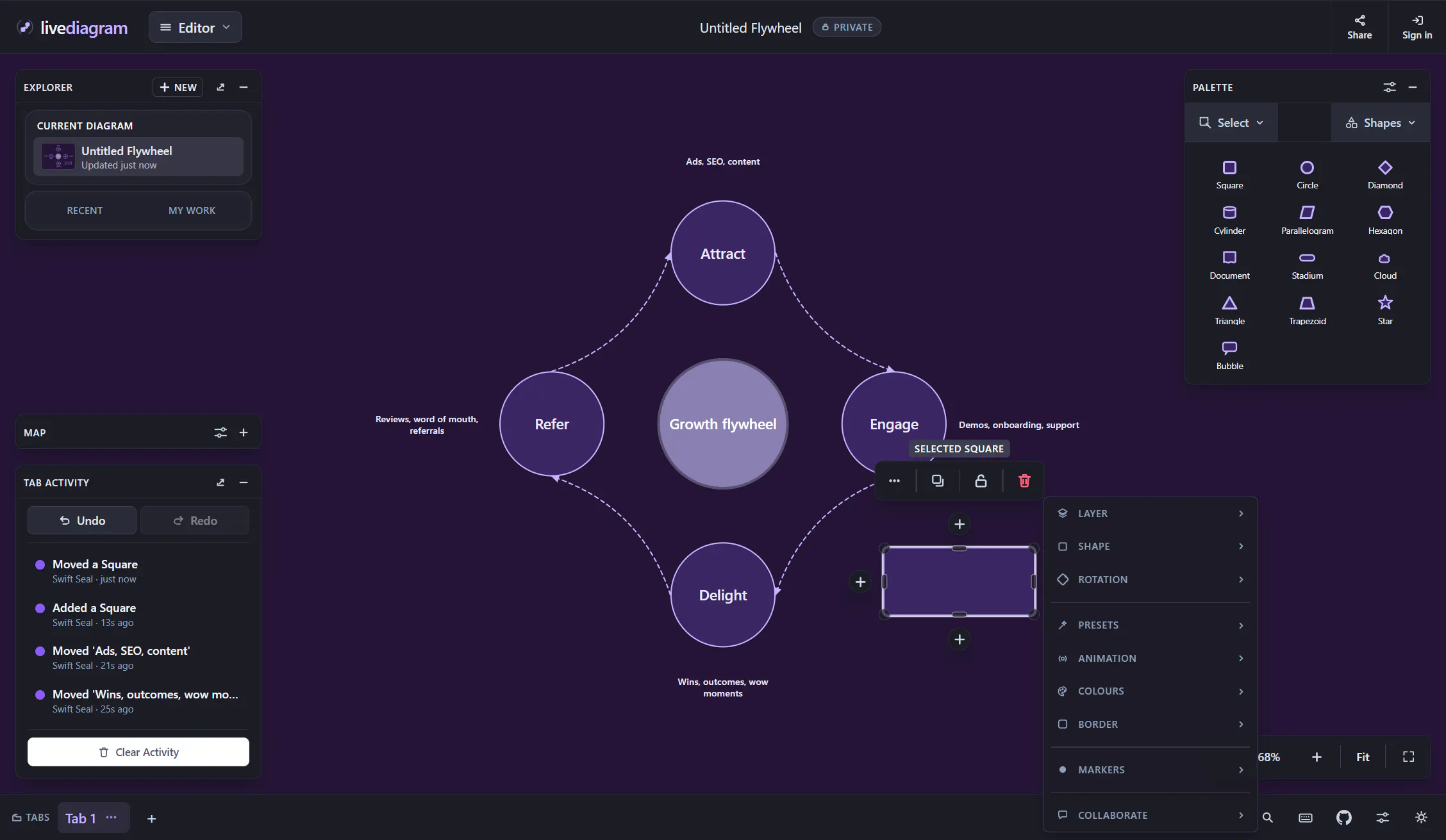Click the Fit zoom button

click(x=1363, y=757)
